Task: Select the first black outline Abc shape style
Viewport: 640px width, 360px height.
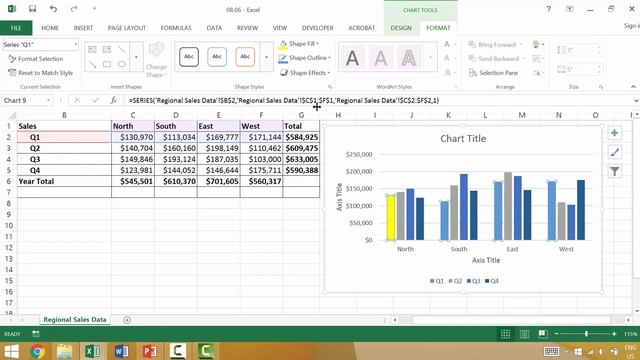Action: point(189,57)
